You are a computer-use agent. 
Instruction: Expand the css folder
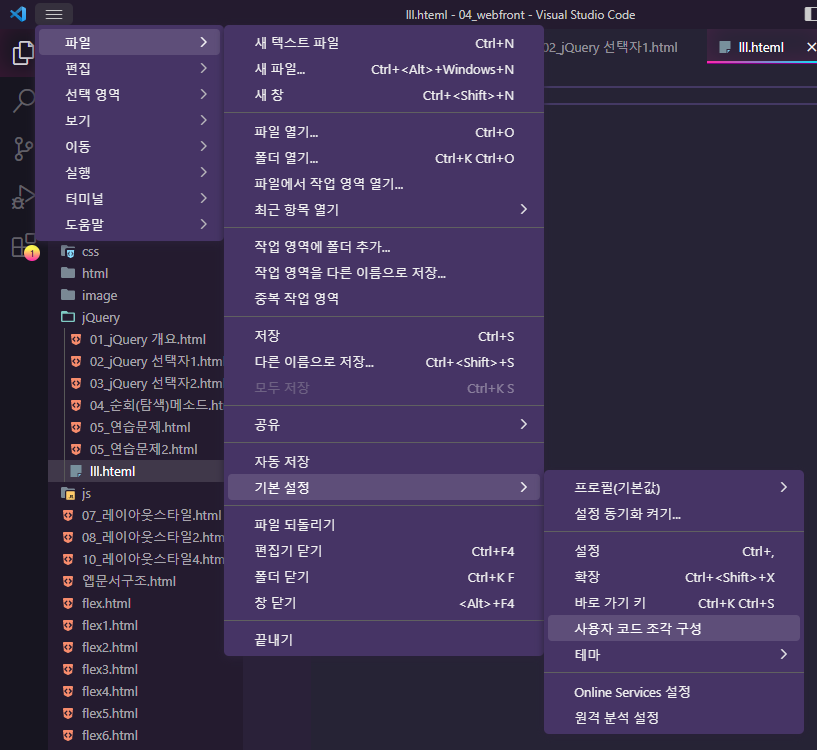(x=135, y=252)
